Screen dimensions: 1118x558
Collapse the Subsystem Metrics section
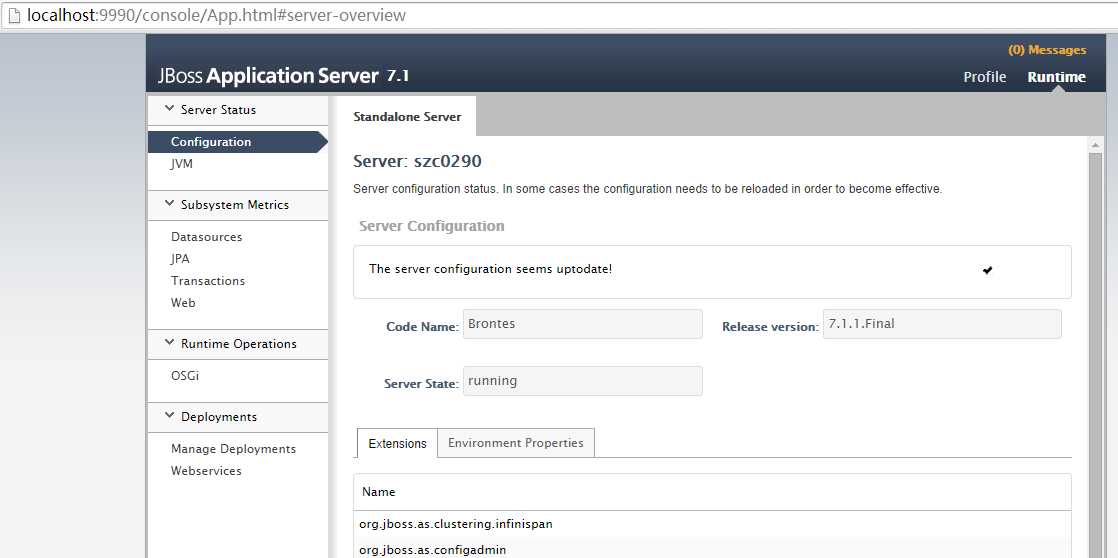pyautogui.click(x=169, y=204)
